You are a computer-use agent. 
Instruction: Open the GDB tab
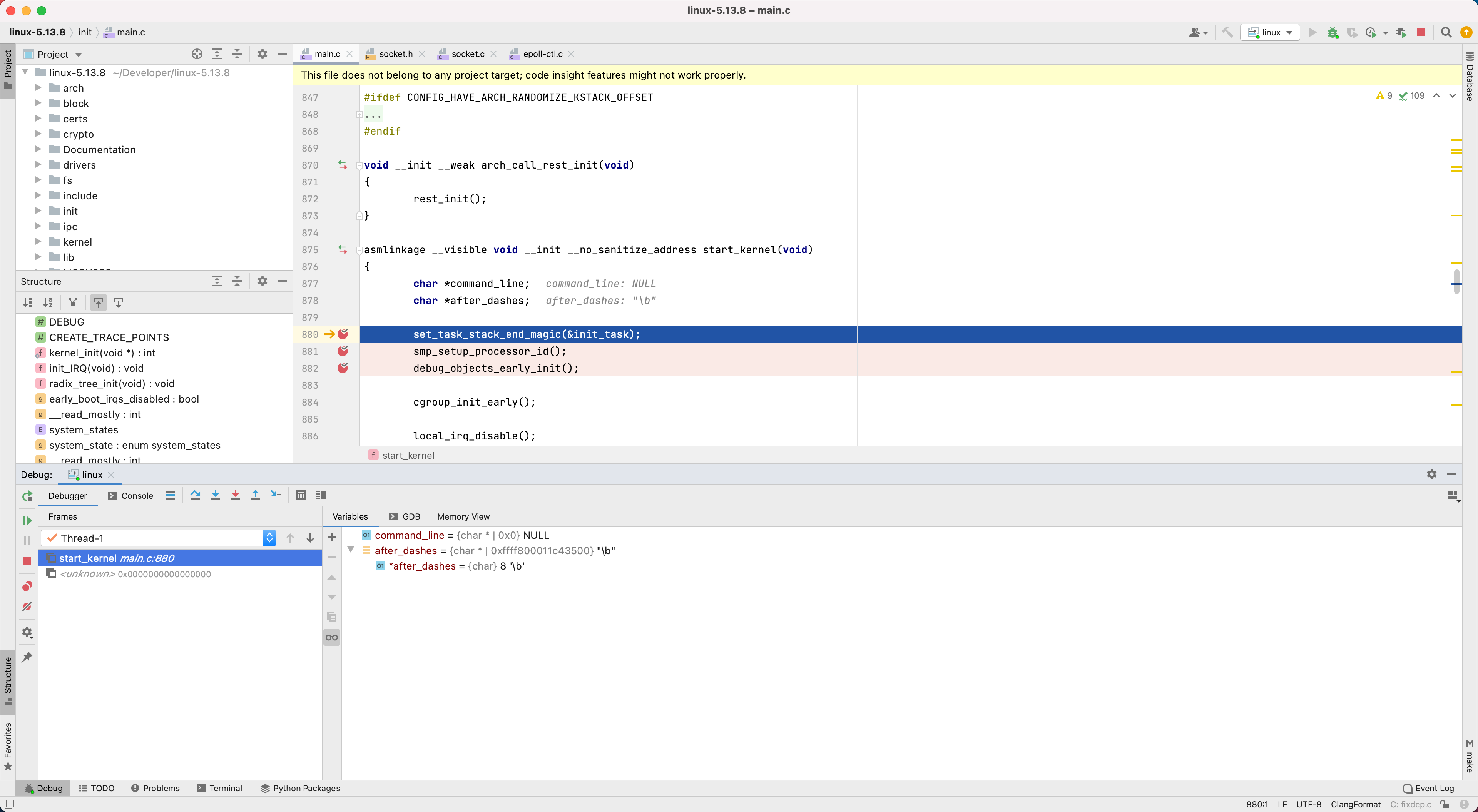(x=410, y=516)
